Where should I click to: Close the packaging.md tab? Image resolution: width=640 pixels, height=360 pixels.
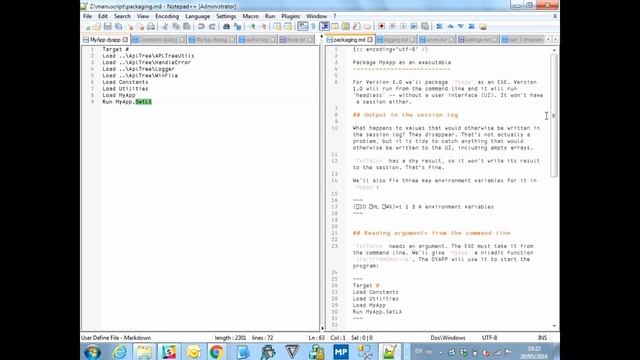370,40
